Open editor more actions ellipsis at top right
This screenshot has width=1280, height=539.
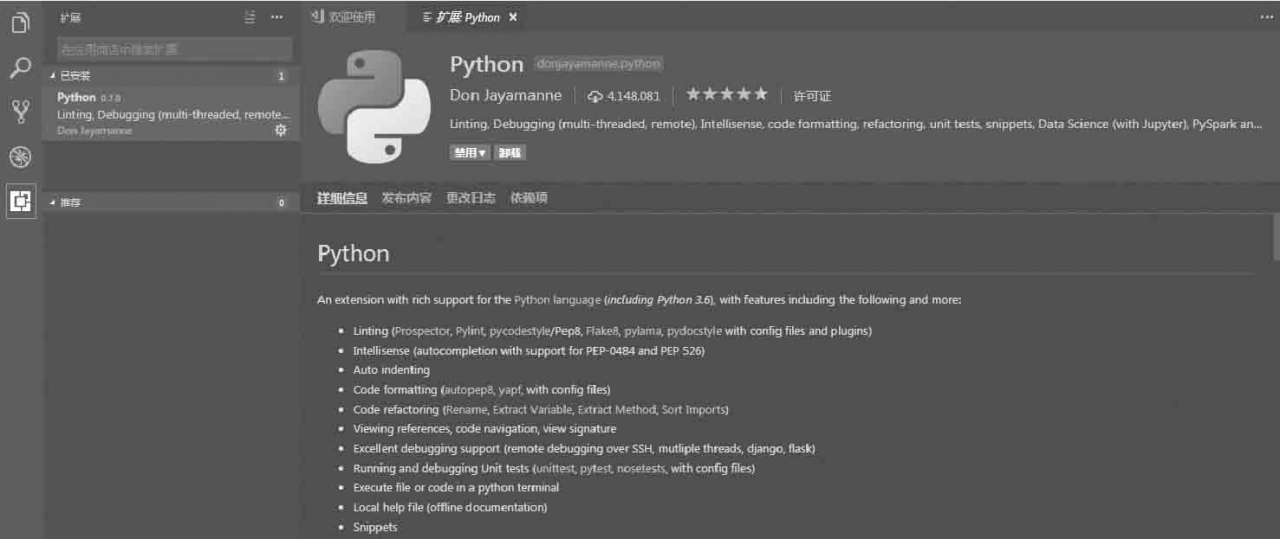[1267, 17]
